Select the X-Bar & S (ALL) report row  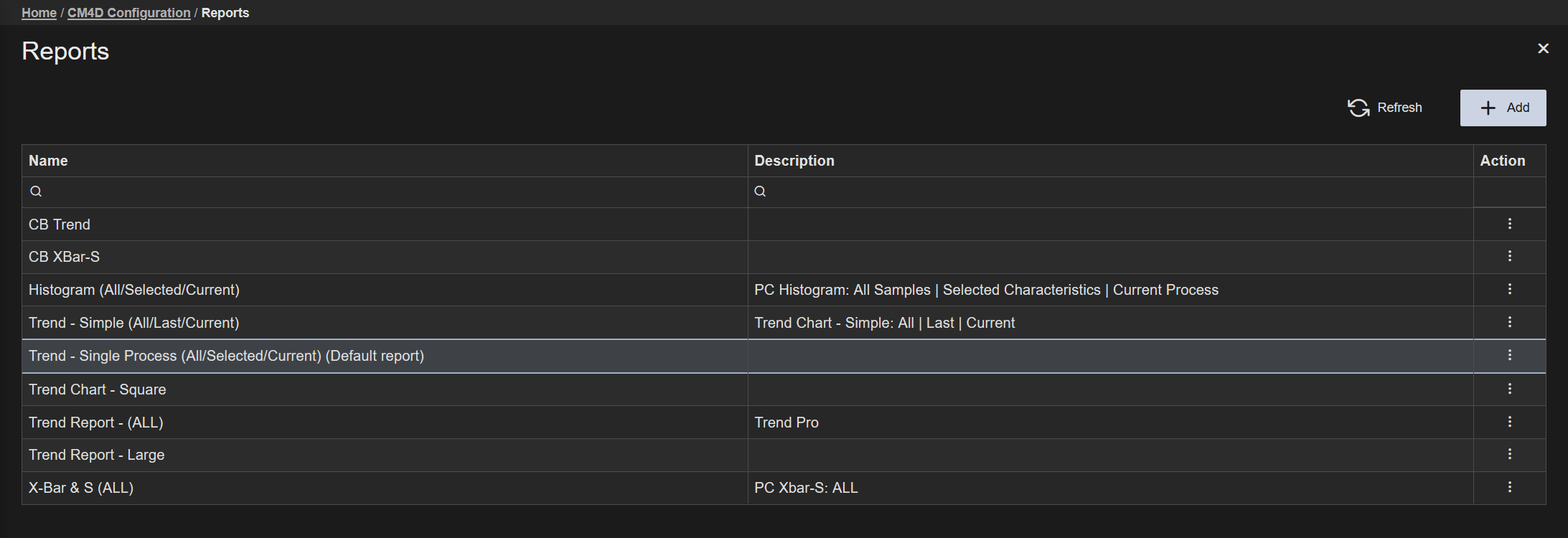click(x=81, y=488)
